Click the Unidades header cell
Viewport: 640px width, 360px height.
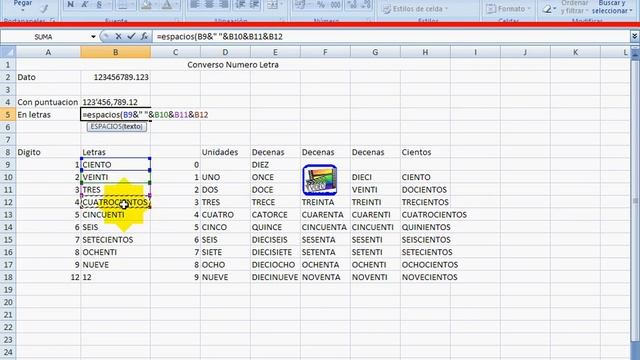(225, 152)
